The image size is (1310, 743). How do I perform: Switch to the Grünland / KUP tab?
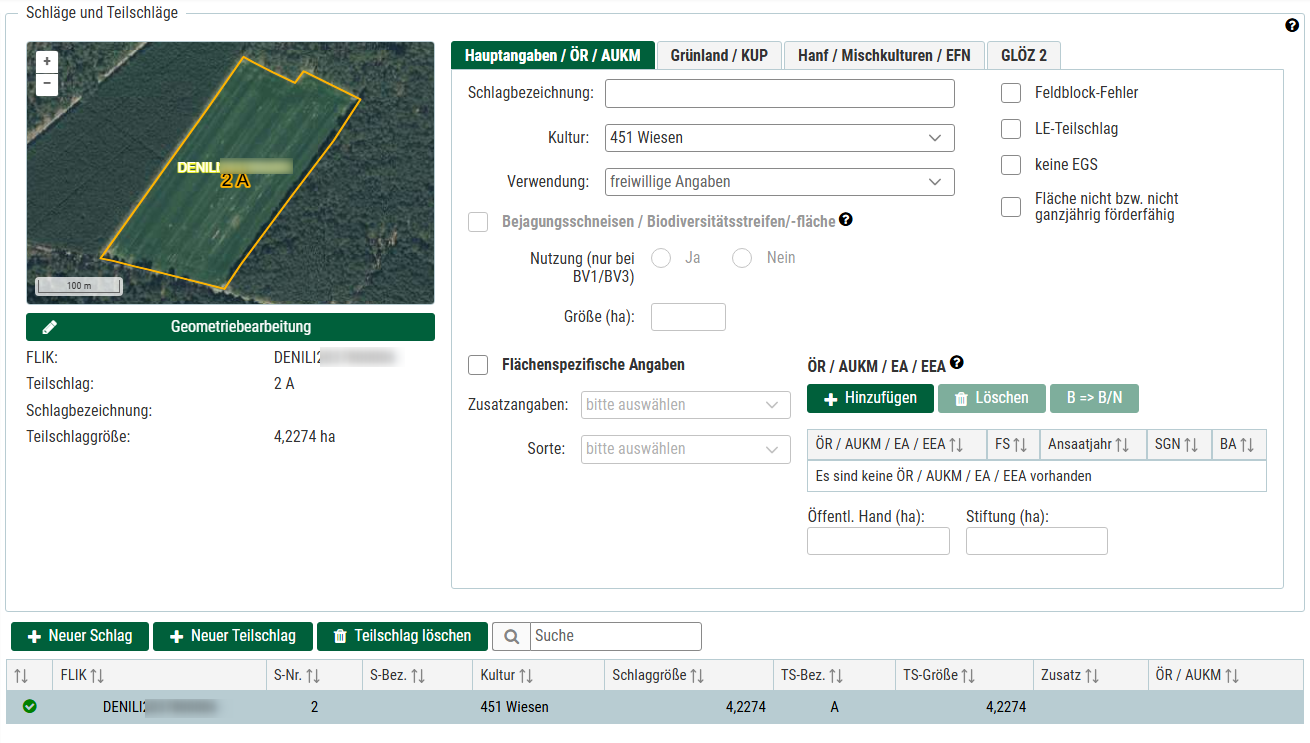(x=719, y=55)
